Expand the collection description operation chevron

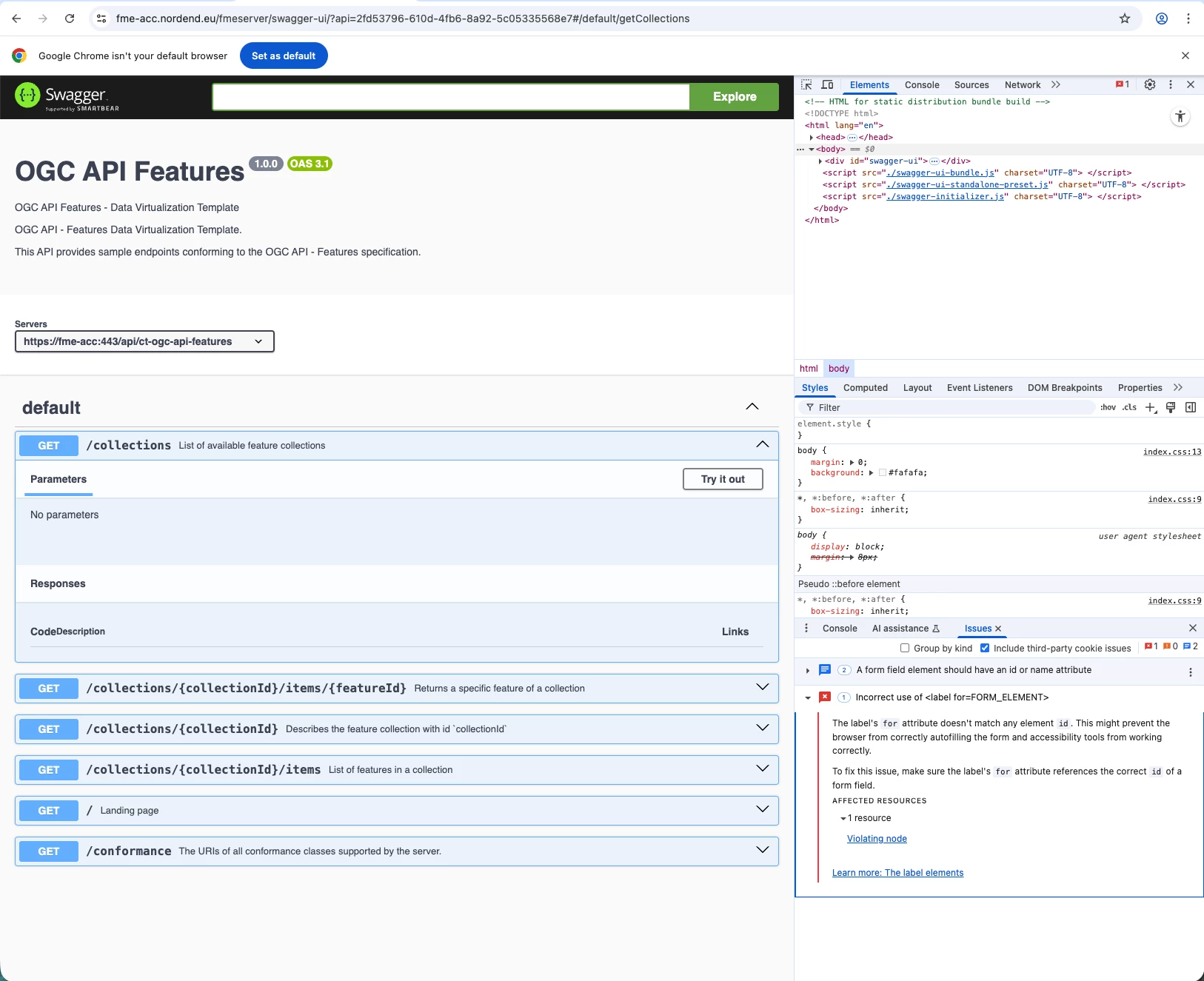coord(763,728)
